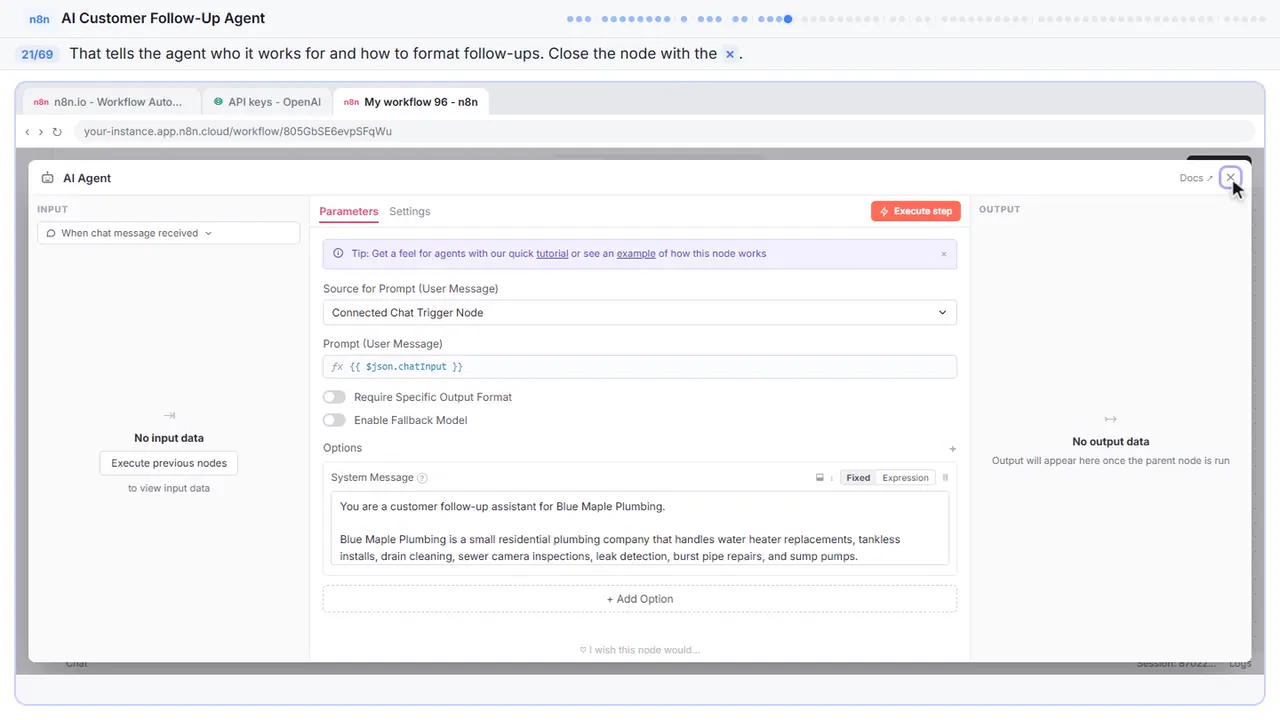
Task: Click the Add Option button
Action: (640, 599)
